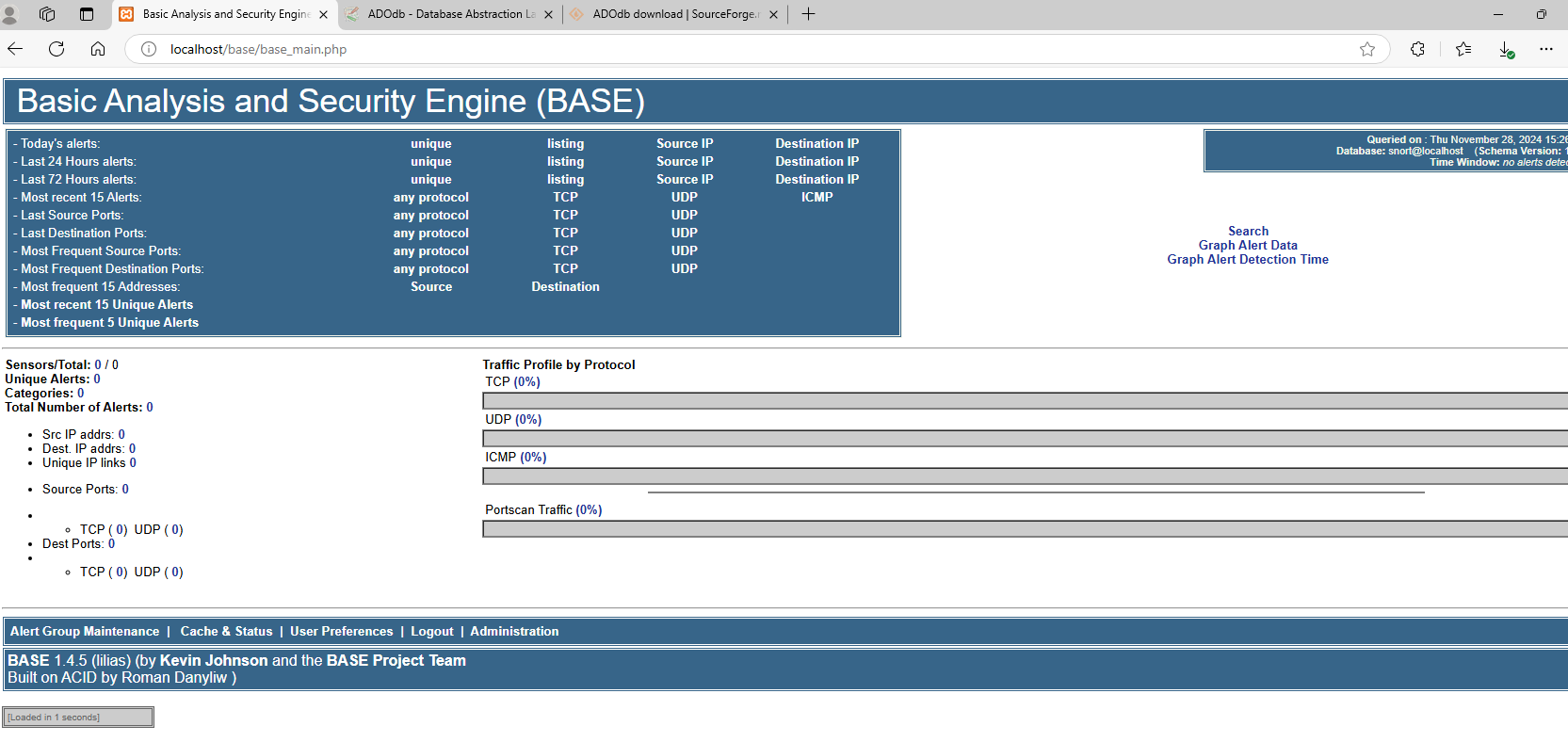1568x742 pixels.
Task: Close the Basic Analysis and Security Engine tab
Action: click(x=324, y=14)
